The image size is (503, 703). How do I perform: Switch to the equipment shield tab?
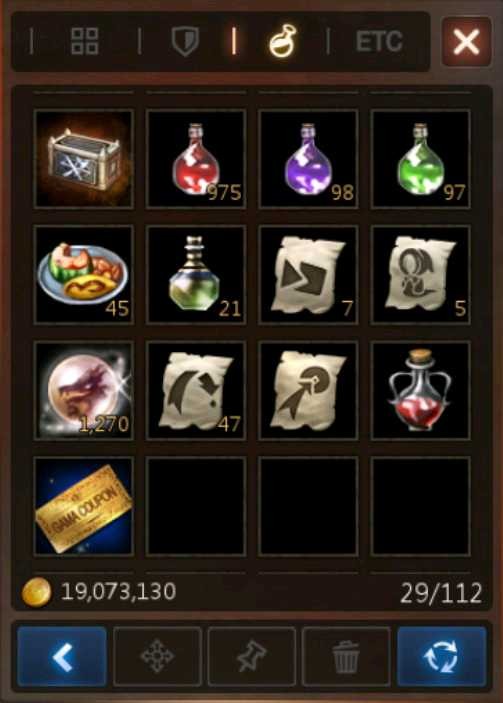[x=185, y=41]
